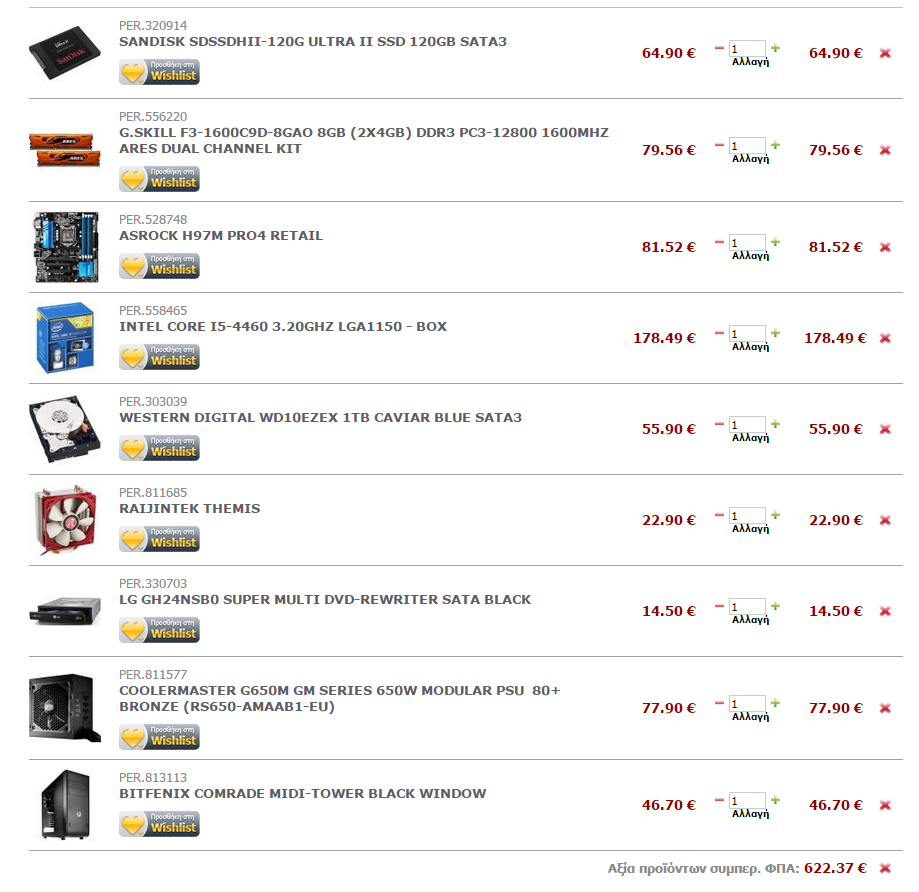Decrease the LG DVD-Rewriter quantity with minus
919x892 pixels.
720,605
